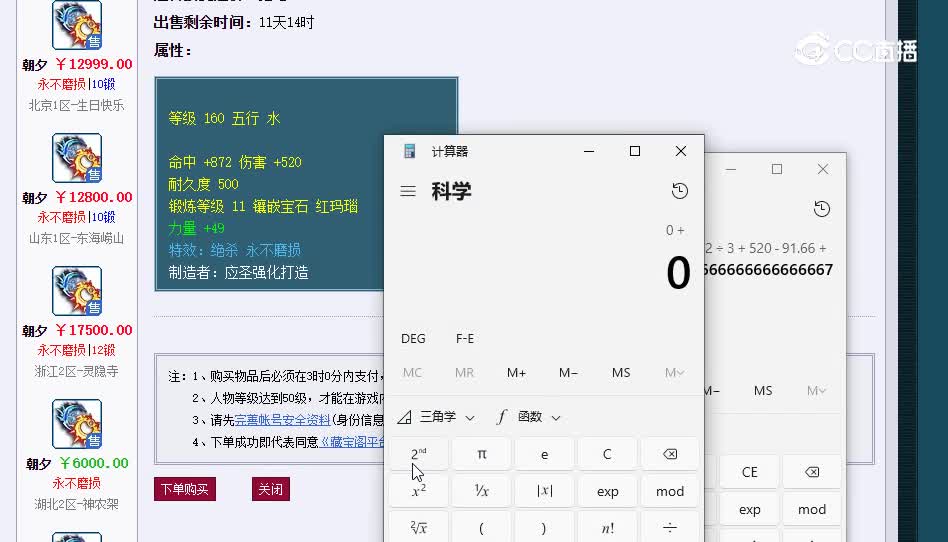This screenshot has height=542, width=948.
Task: Click exp key in back calculator
Action: point(750,509)
